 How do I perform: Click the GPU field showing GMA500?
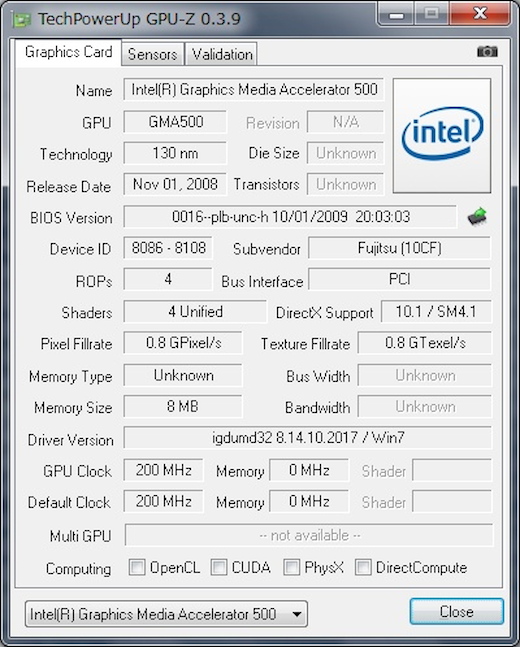click(175, 122)
